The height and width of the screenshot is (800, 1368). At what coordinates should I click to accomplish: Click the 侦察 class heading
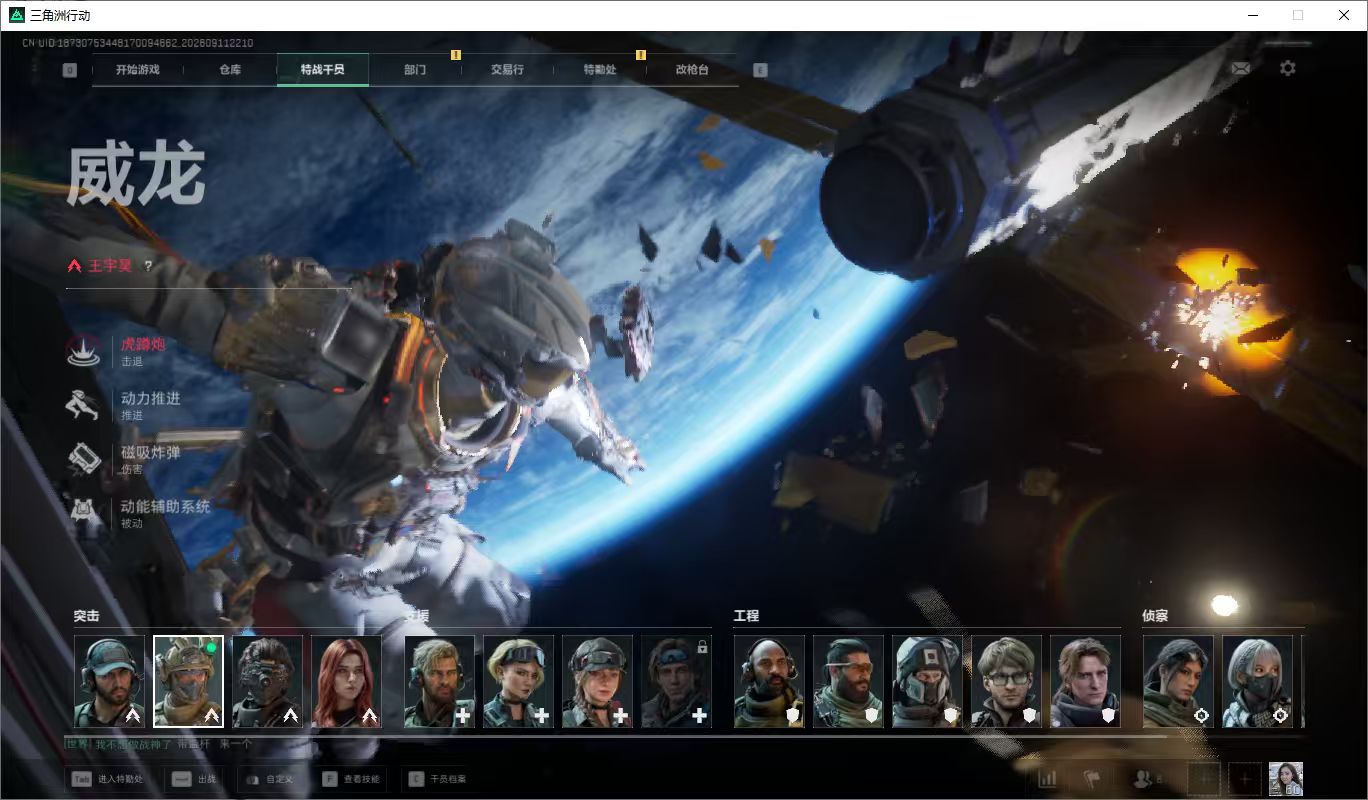pyautogui.click(x=1155, y=616)
